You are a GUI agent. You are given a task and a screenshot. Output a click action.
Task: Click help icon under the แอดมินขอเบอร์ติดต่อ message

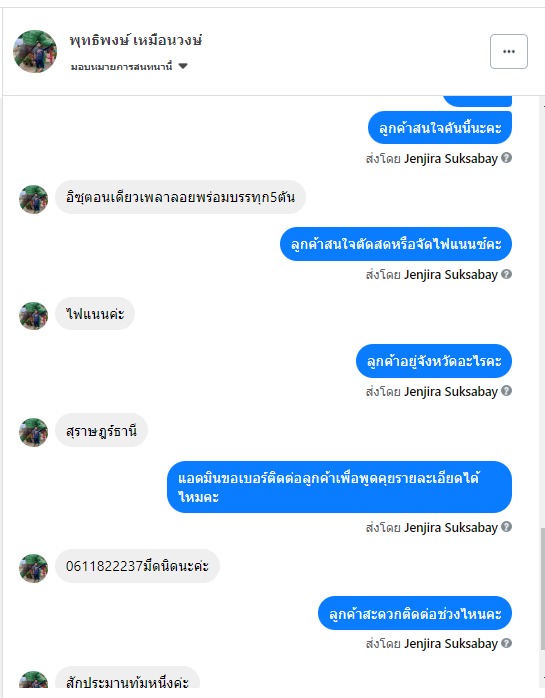[x=506, y=527]
